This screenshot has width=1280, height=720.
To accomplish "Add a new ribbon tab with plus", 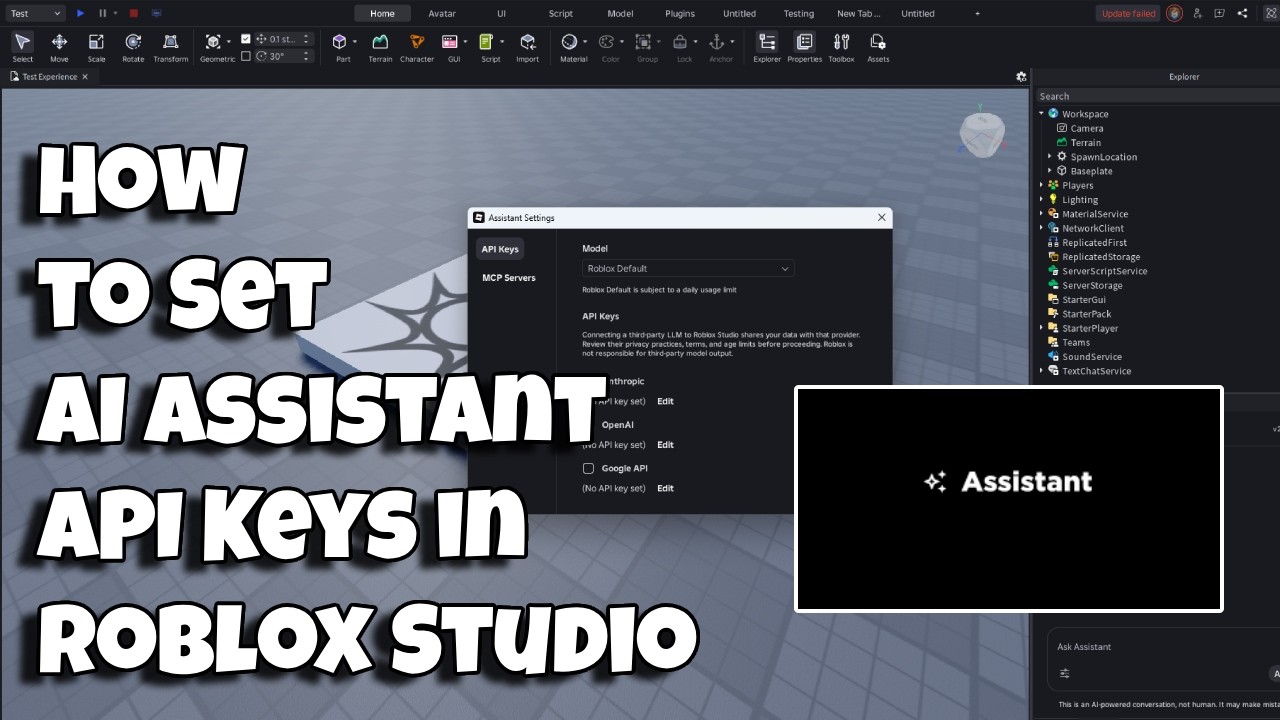I will coord(977,13).
